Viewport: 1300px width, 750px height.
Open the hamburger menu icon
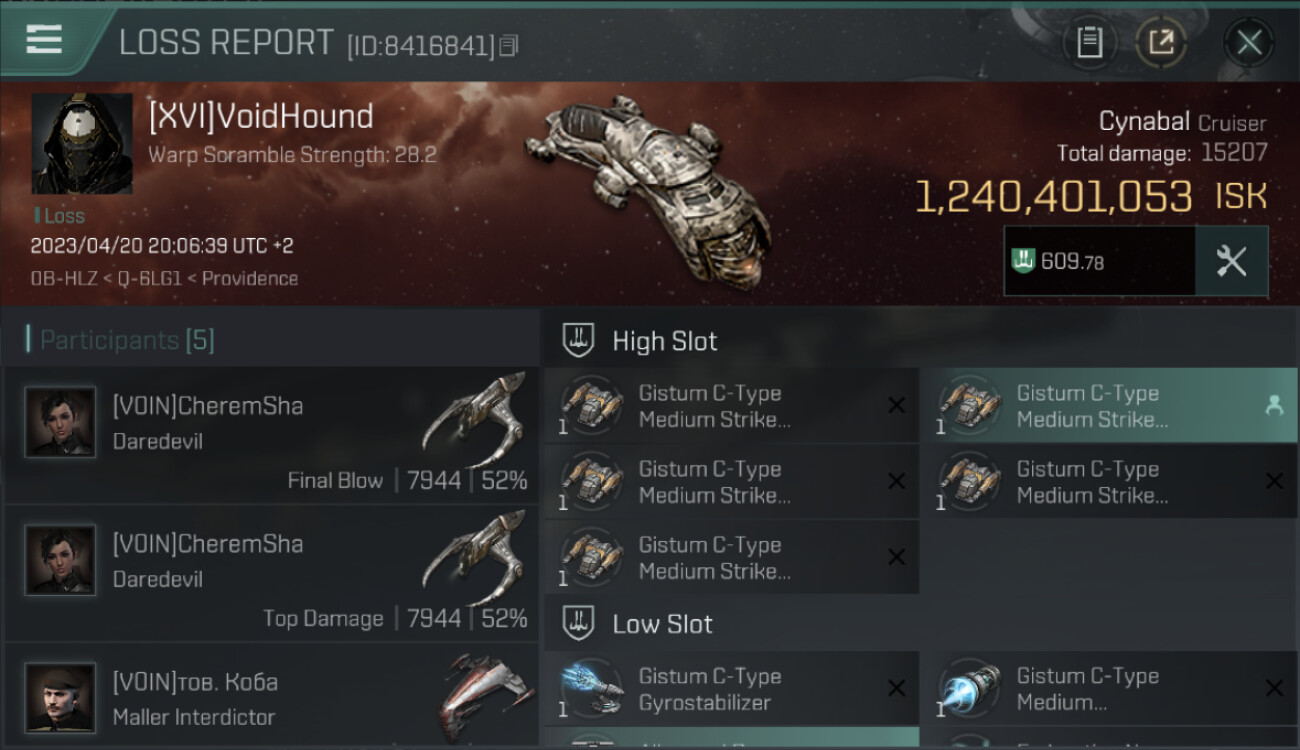44,40
